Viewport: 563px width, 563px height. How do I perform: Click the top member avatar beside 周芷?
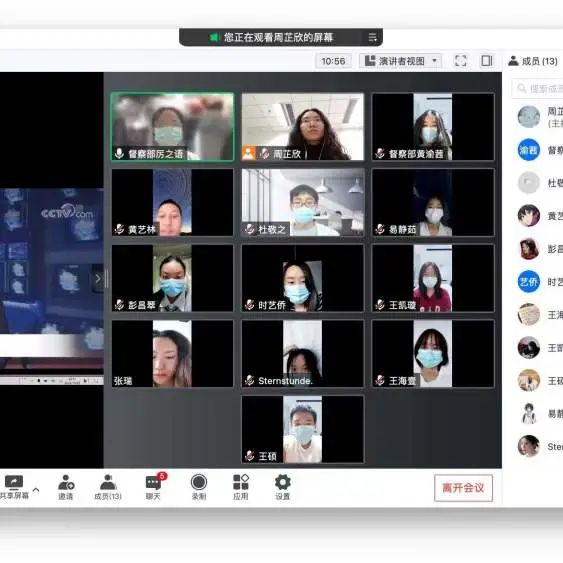529,117
